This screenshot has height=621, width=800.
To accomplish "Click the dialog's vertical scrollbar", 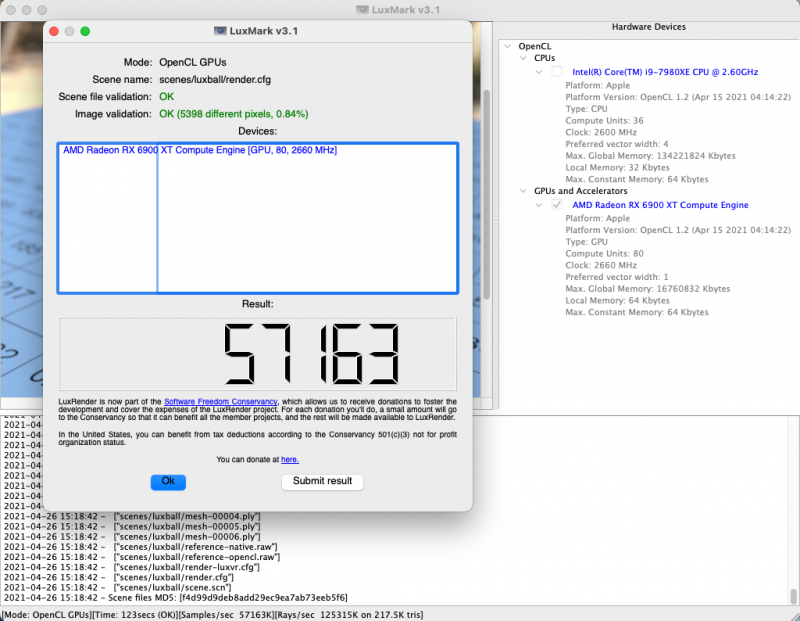I will point(487,194).
